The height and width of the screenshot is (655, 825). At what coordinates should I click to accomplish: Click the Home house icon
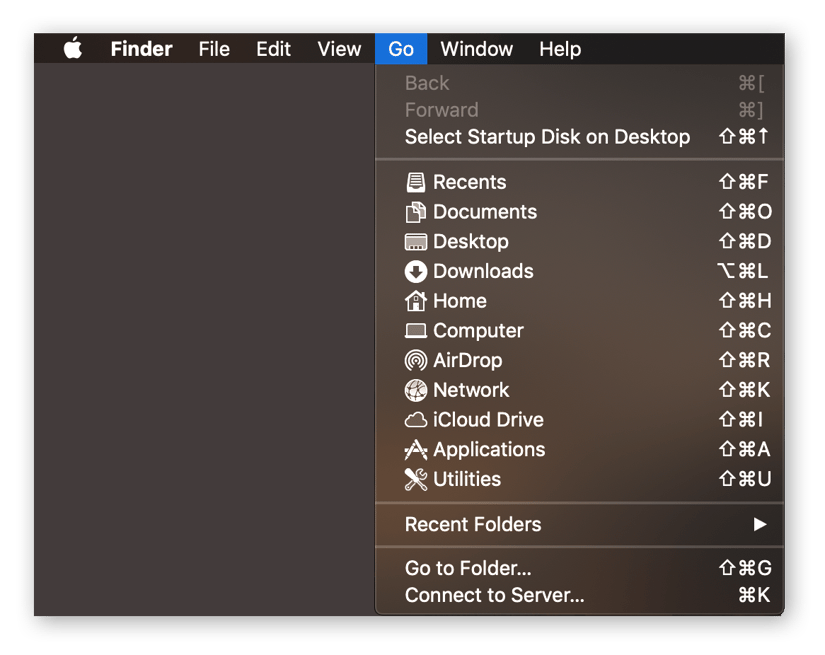(x=416, y=300)
